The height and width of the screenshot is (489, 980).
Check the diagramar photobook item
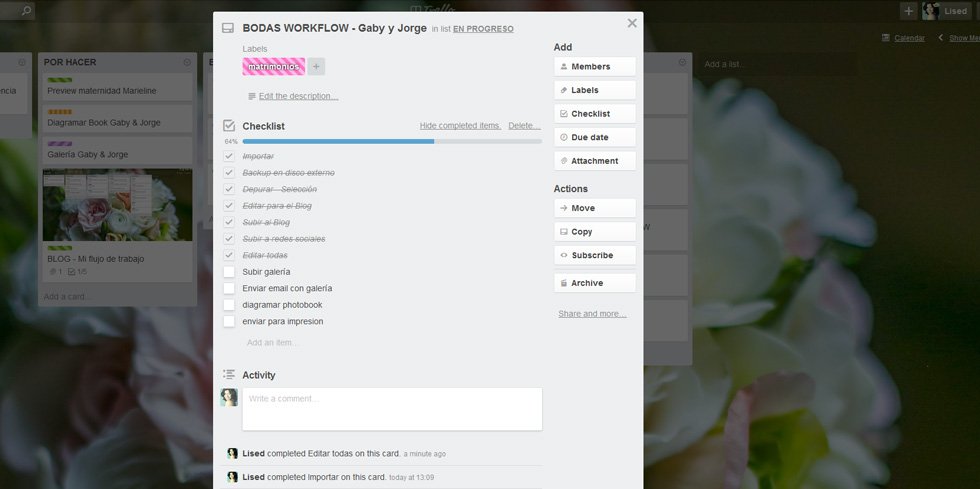(229, 305)
